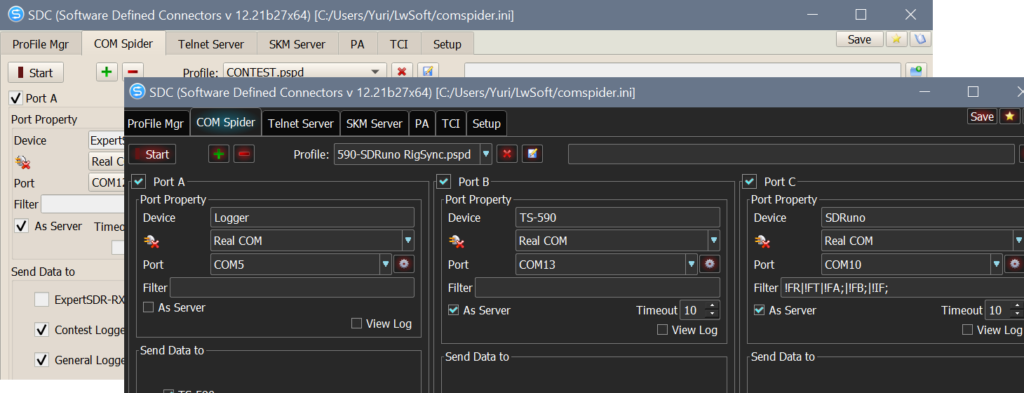Click the green plus icon in light window
This screenshot has width=1024, height=393.
106,72
